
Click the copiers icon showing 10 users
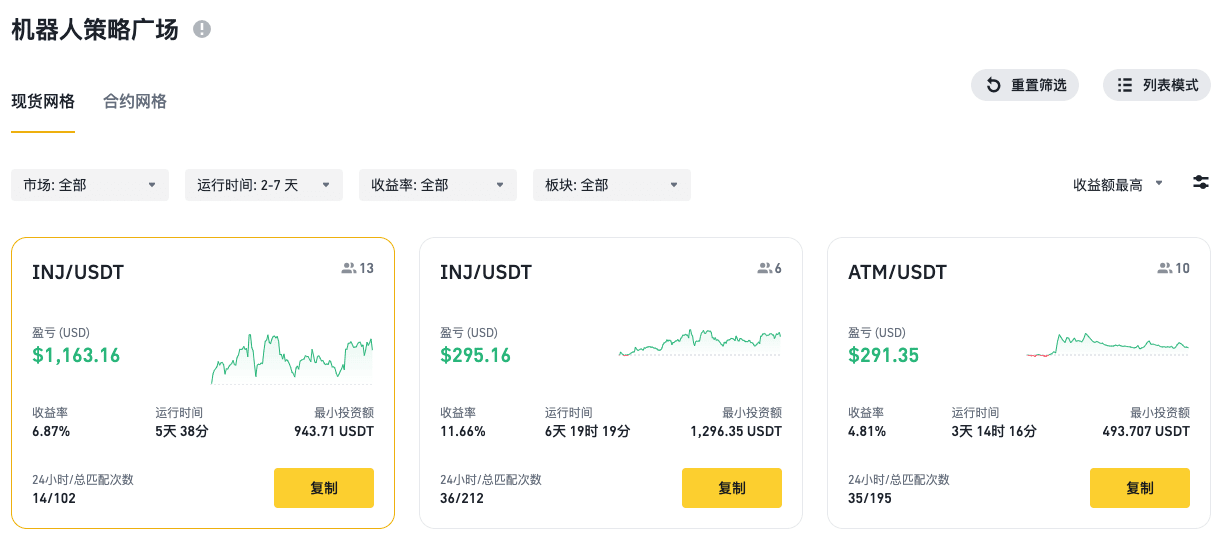[x=1165, y=268]
